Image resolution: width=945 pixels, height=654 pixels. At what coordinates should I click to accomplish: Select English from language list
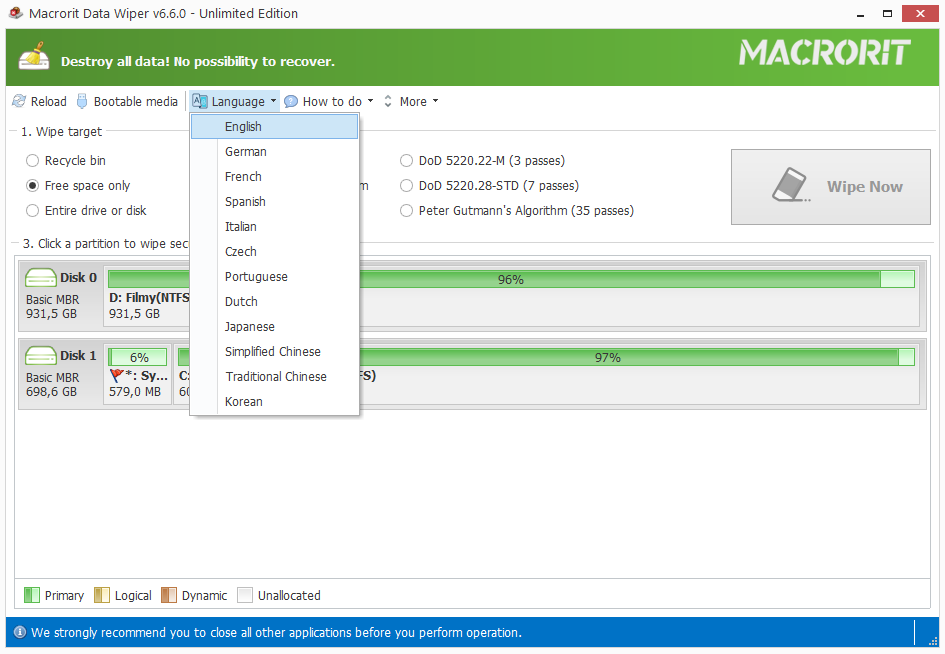[275, 127]
